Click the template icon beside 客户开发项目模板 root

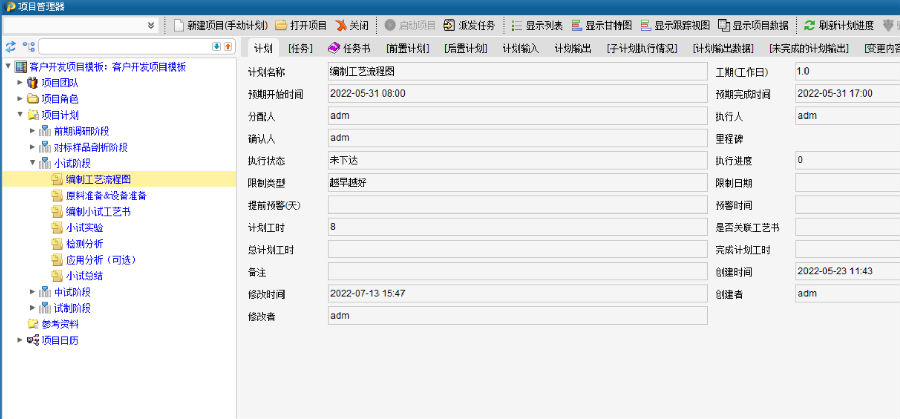tap(21, 67)
